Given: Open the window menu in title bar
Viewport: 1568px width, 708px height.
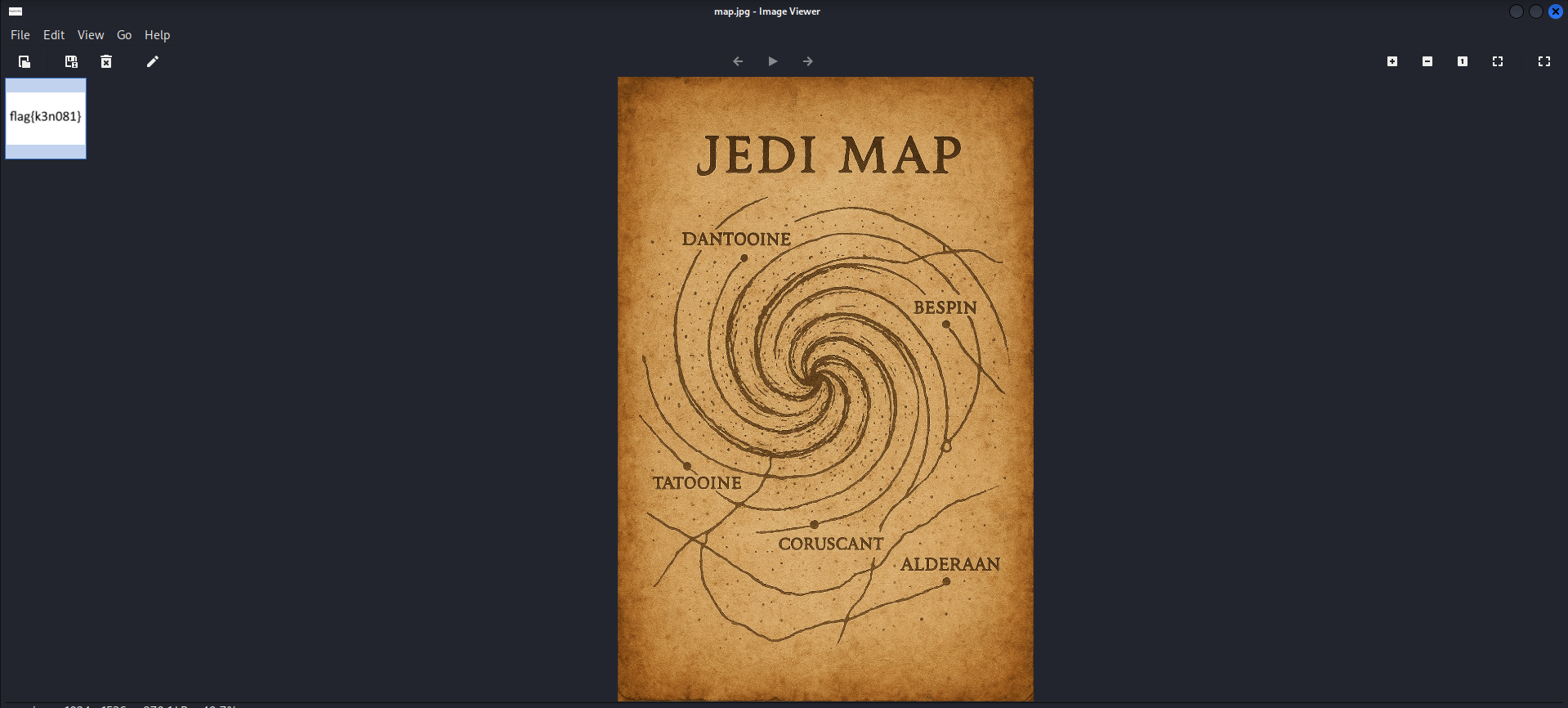Looking at the screenshot, I should (x=16, y=11).
